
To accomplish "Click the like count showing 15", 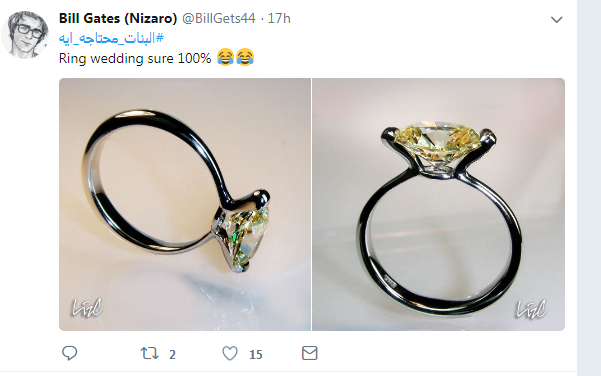I will point(256,355).
